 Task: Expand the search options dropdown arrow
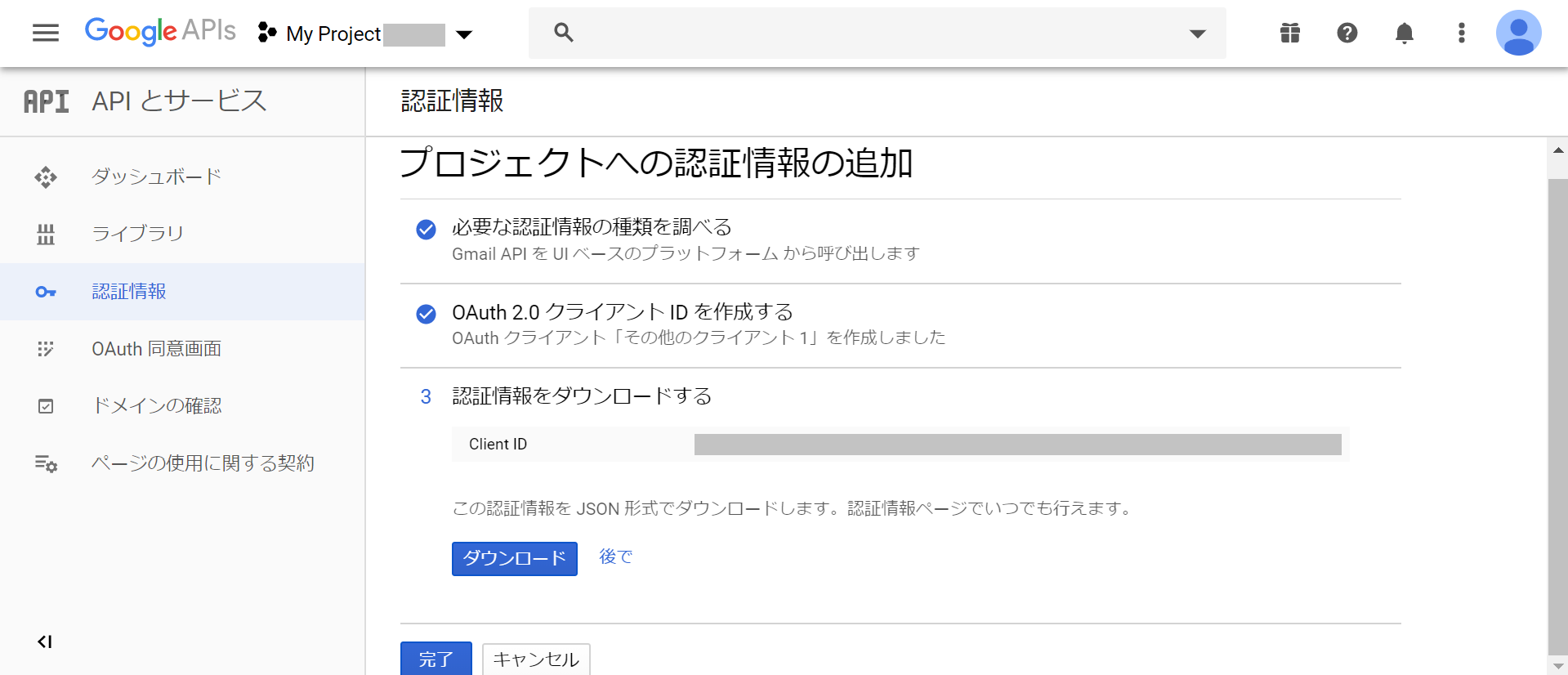pyautogui.click(x=1197, y=34)
